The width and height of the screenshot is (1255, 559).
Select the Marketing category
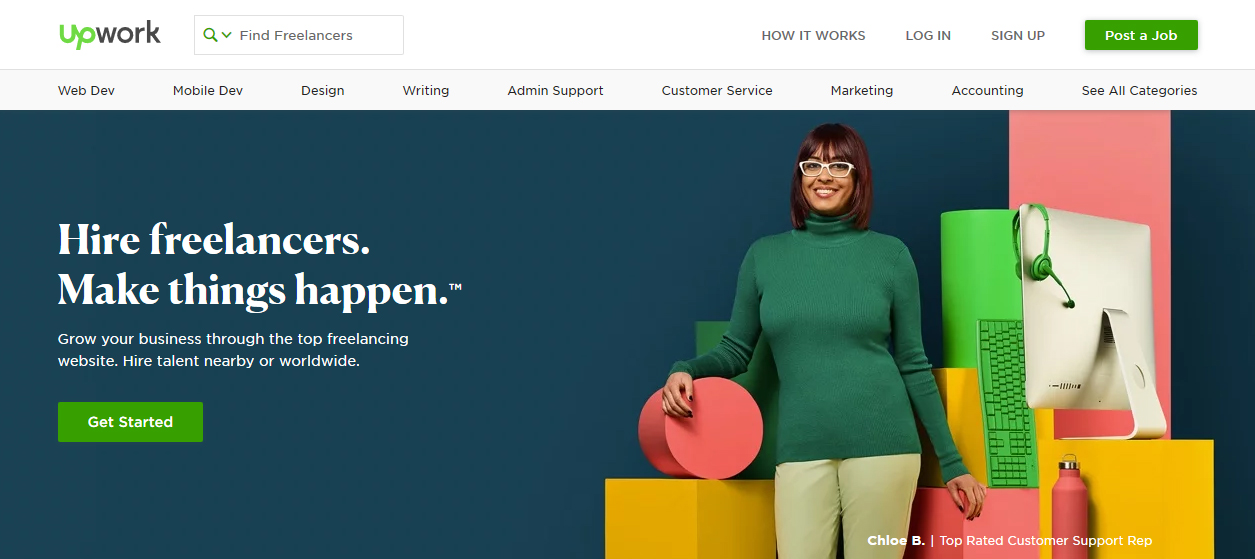click(x=862, y=90)
